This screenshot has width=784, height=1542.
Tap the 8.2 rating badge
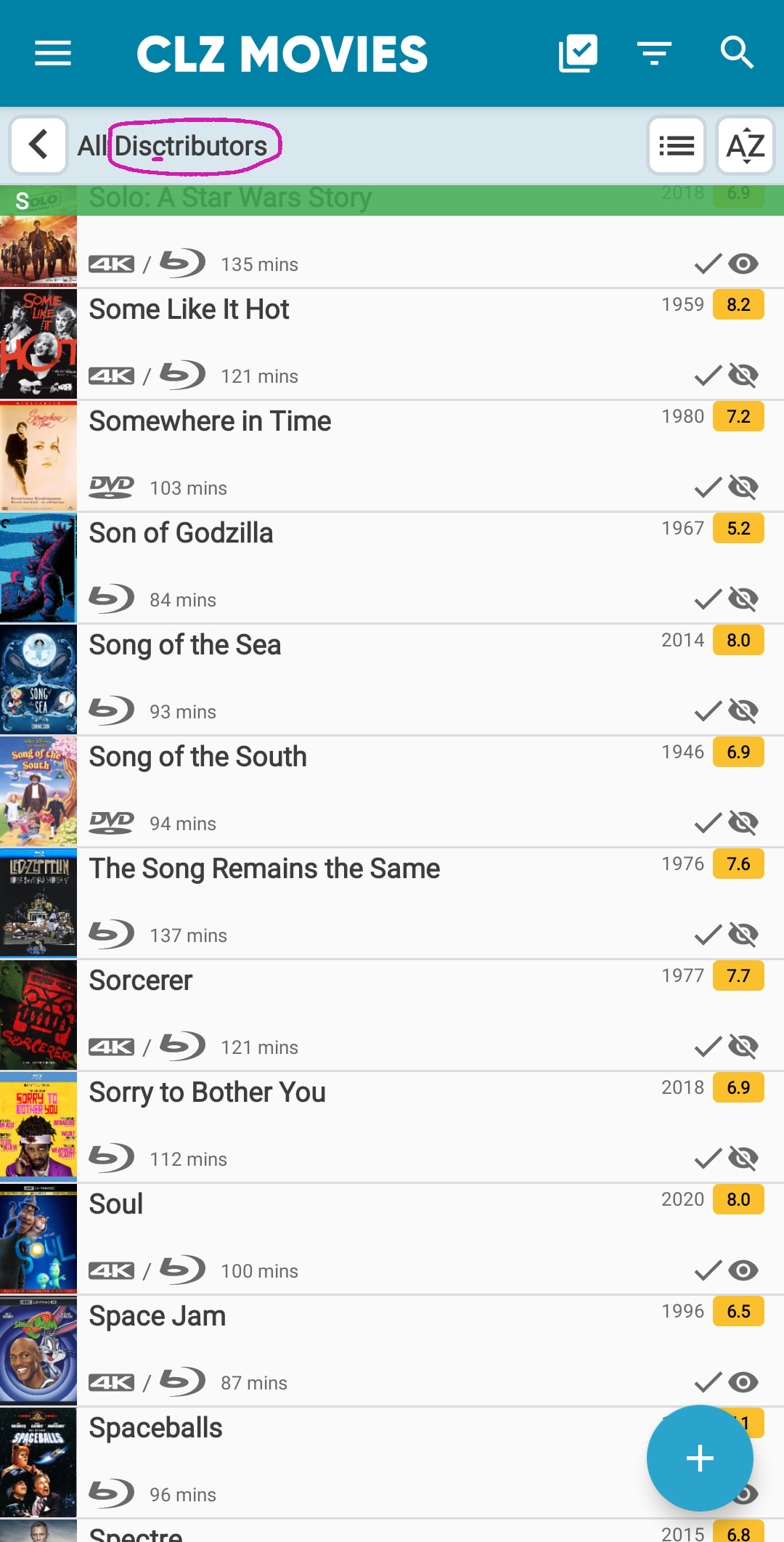click(x=738, y=304)
